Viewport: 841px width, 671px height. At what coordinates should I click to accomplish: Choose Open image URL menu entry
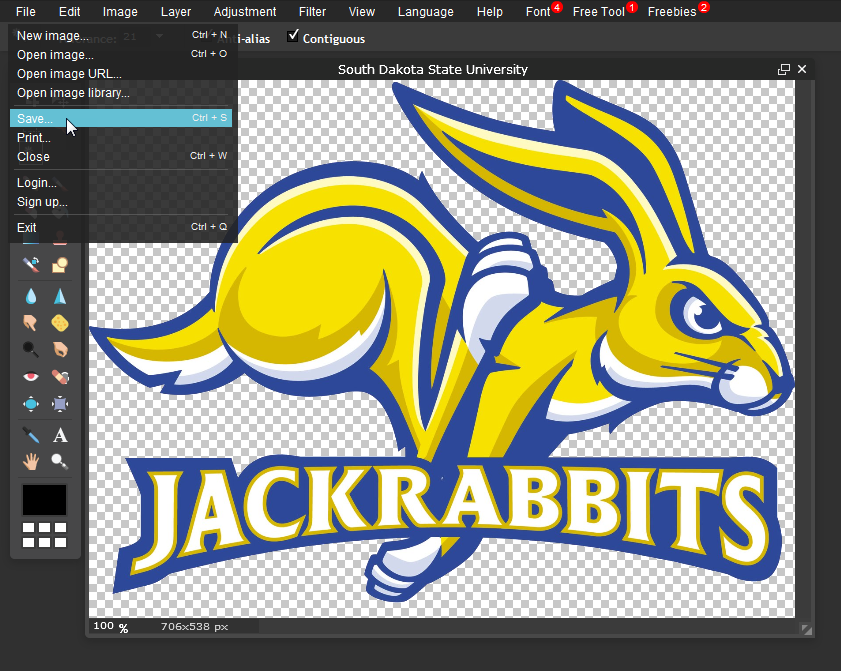69,74
